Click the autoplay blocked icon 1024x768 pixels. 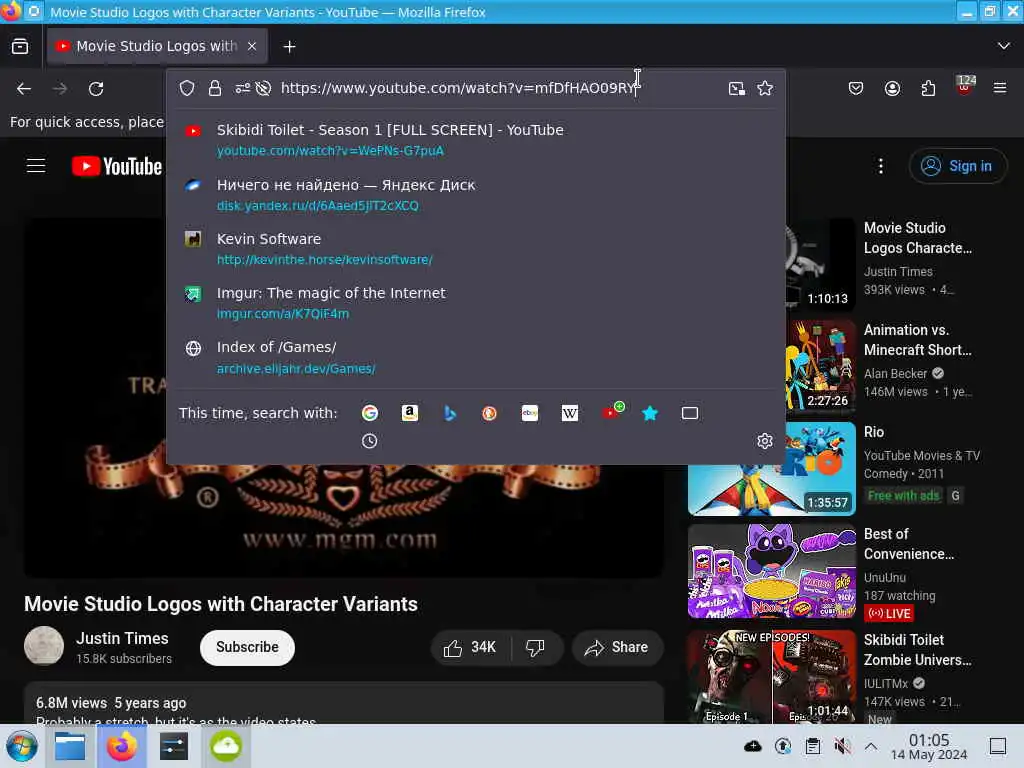tap(263, 88)
